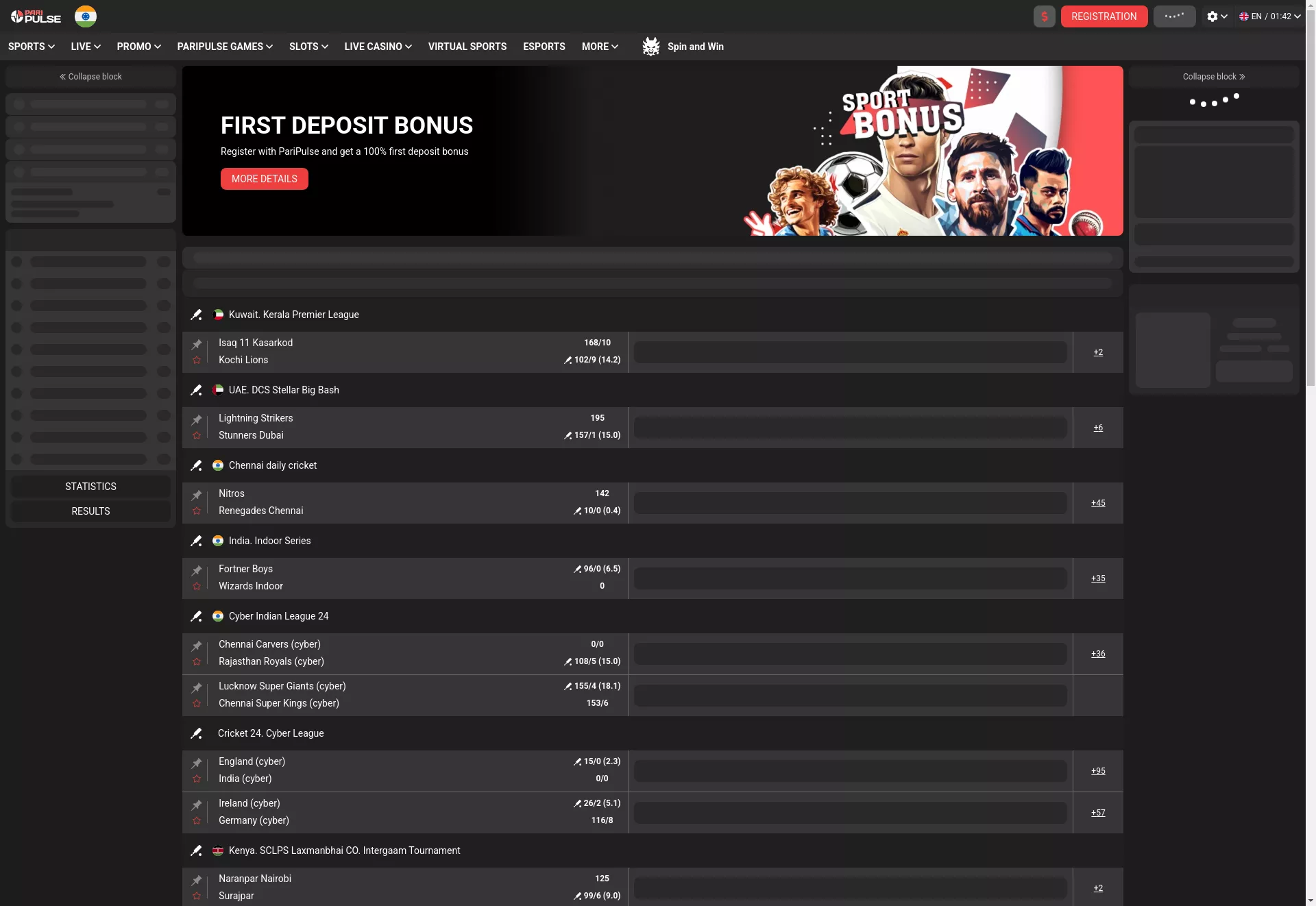Pin the Lucknow Super Giants (cyber) match
The width and height of the screenshot is (1316, 906).
[x=197, y=687]
